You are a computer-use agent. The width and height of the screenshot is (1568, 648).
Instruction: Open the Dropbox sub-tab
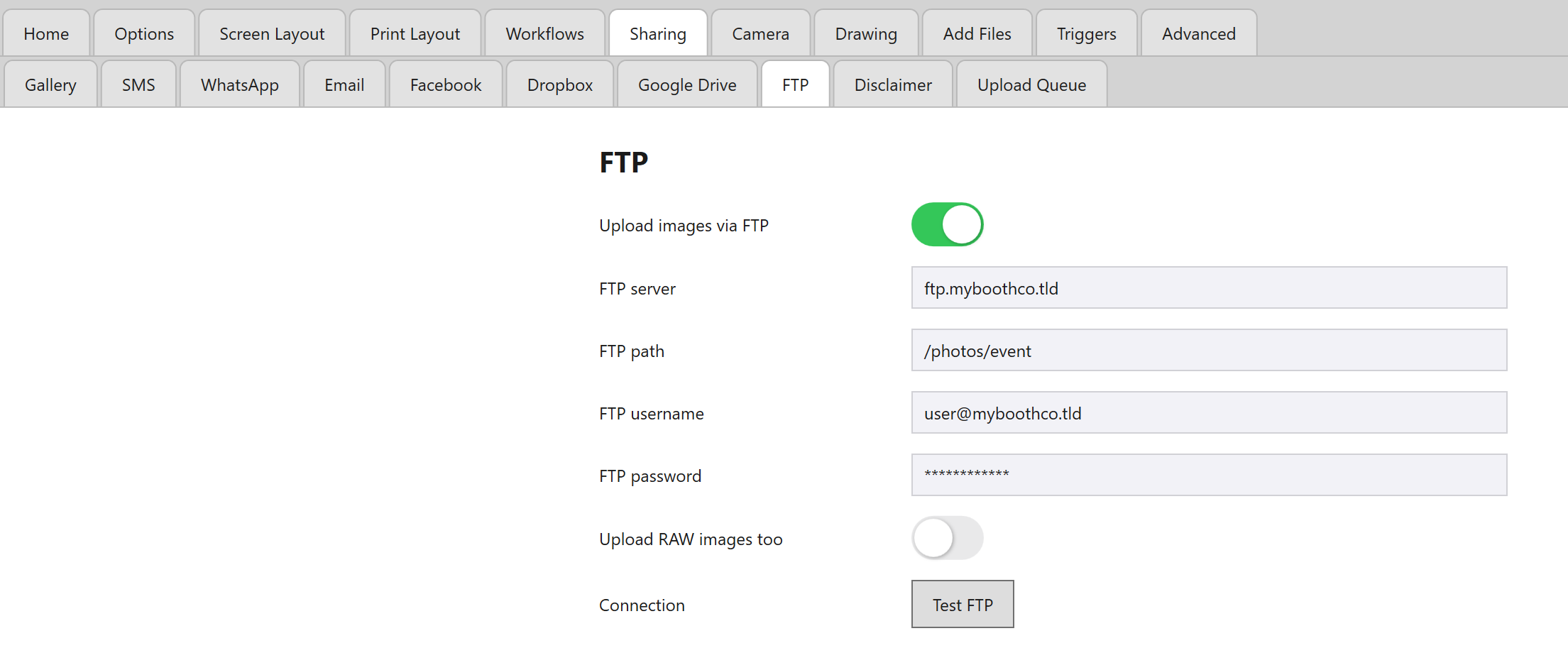tap(560, 84)
